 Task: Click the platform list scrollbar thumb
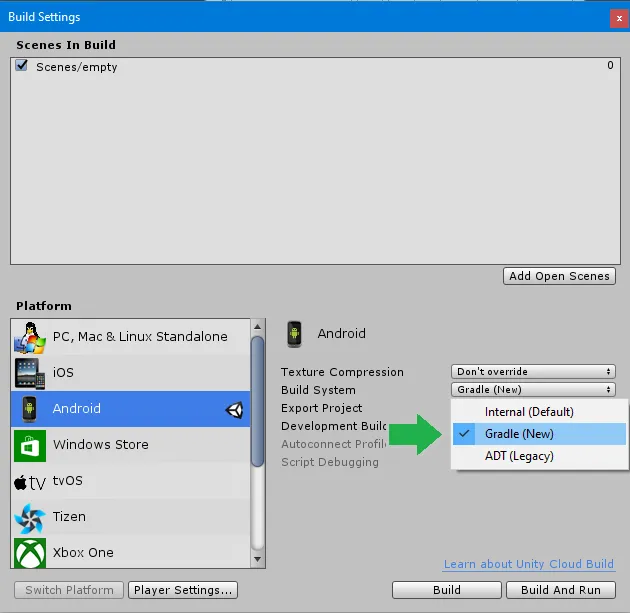[258, 402]
